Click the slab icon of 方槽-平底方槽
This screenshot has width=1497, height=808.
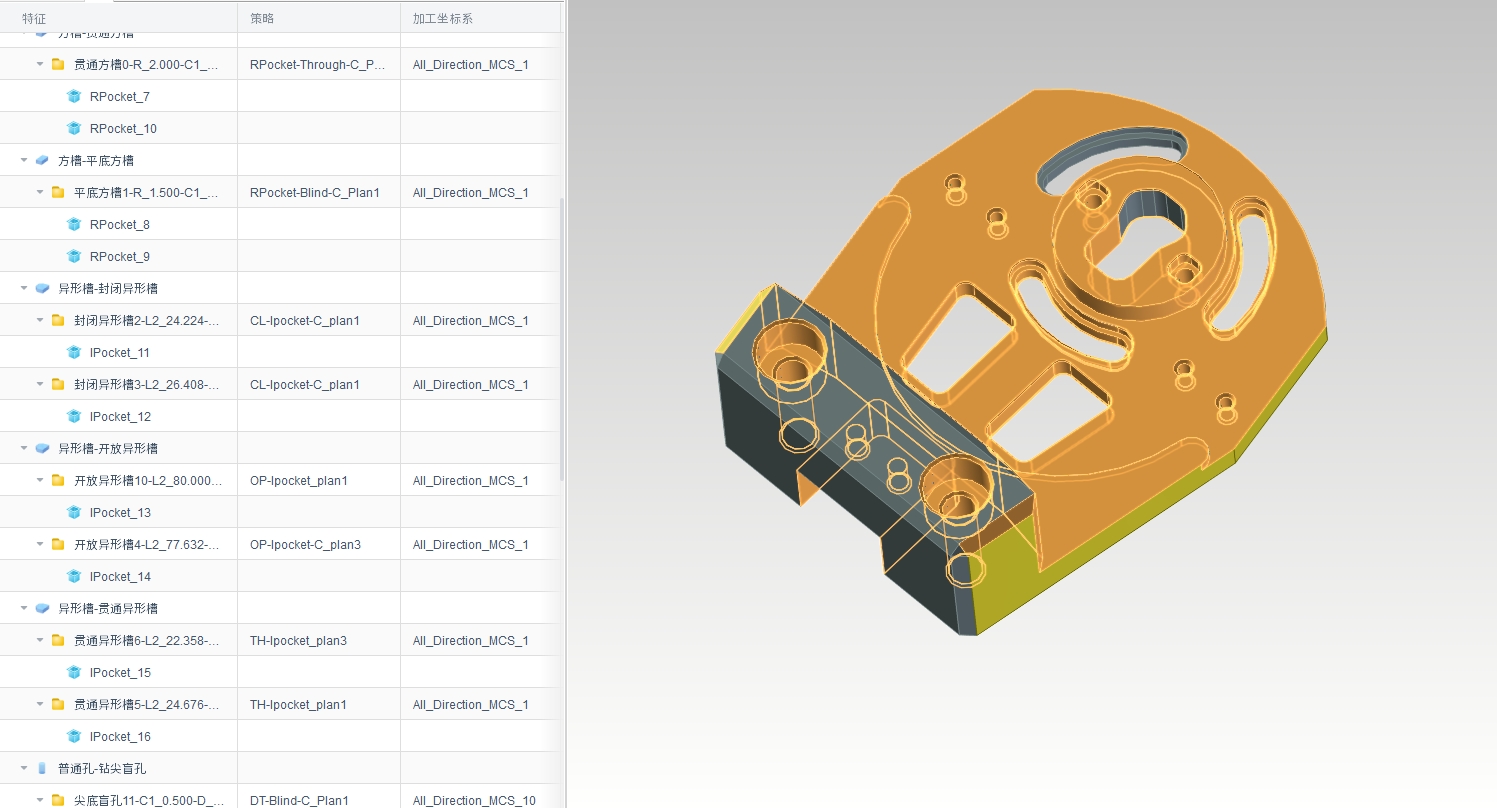[42, 160]
